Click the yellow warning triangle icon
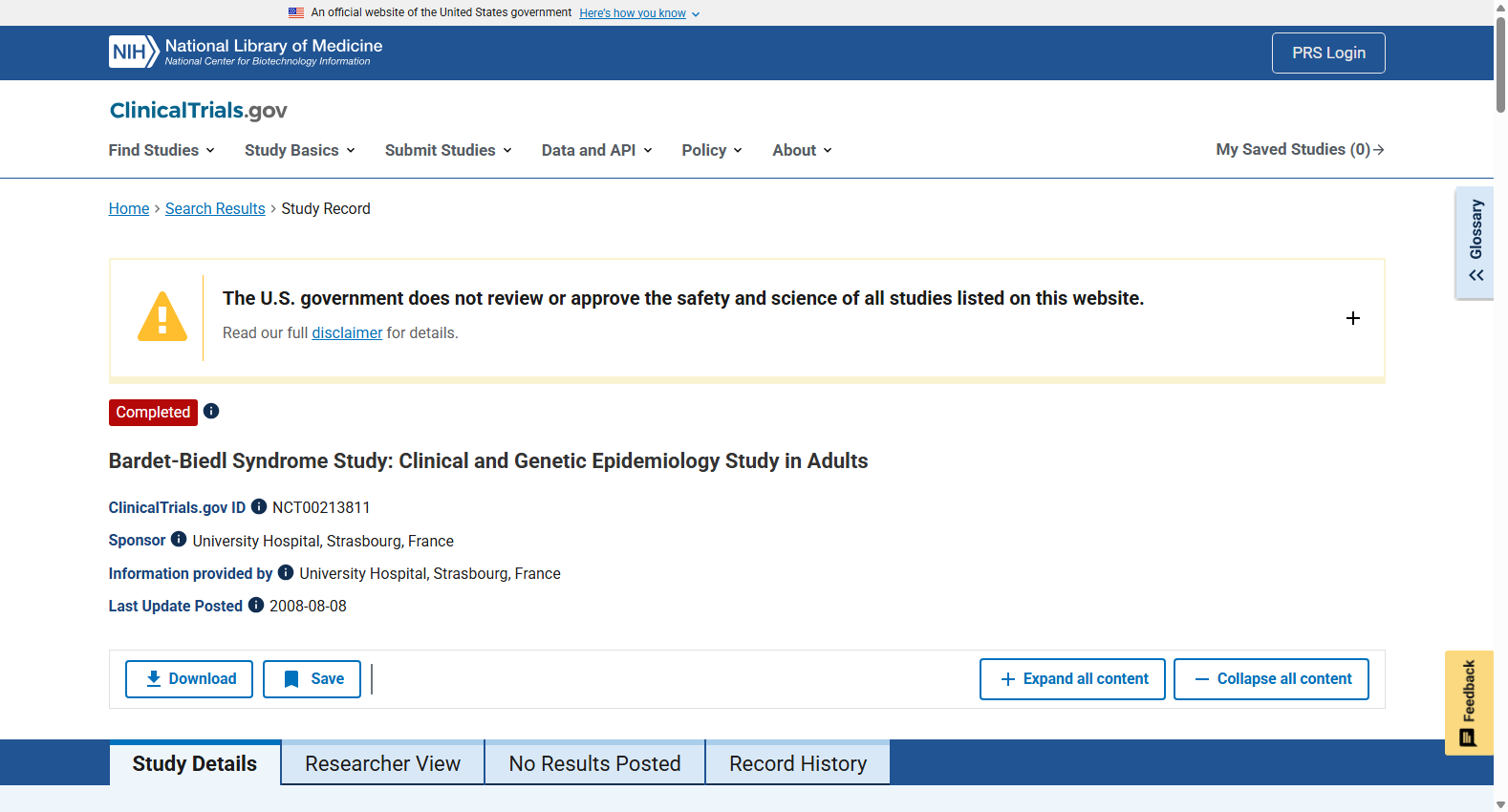This screenshot has width=1508, height=812. 162,317
